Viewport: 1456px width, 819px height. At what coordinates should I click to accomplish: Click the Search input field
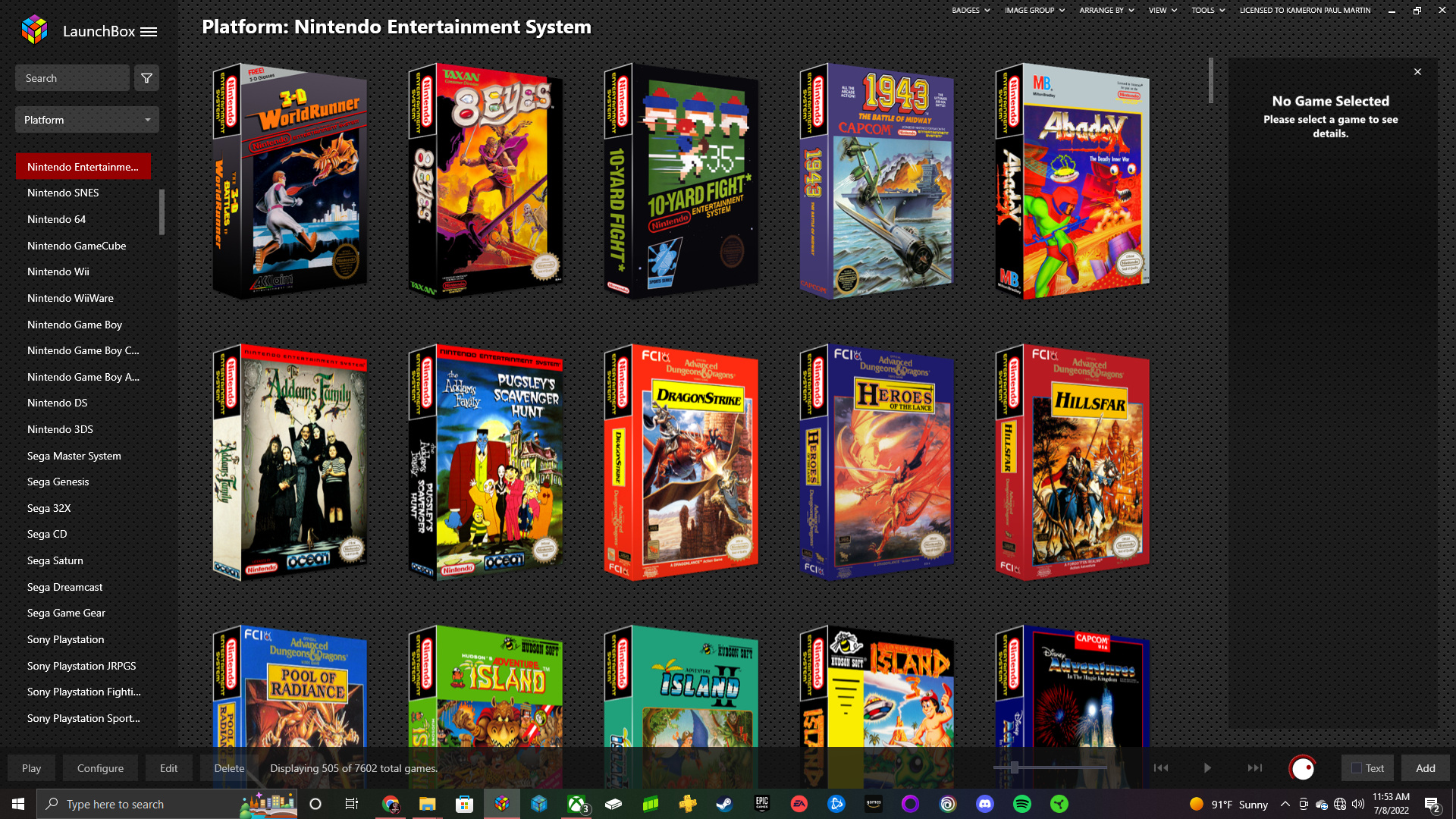tap(72, 78)
